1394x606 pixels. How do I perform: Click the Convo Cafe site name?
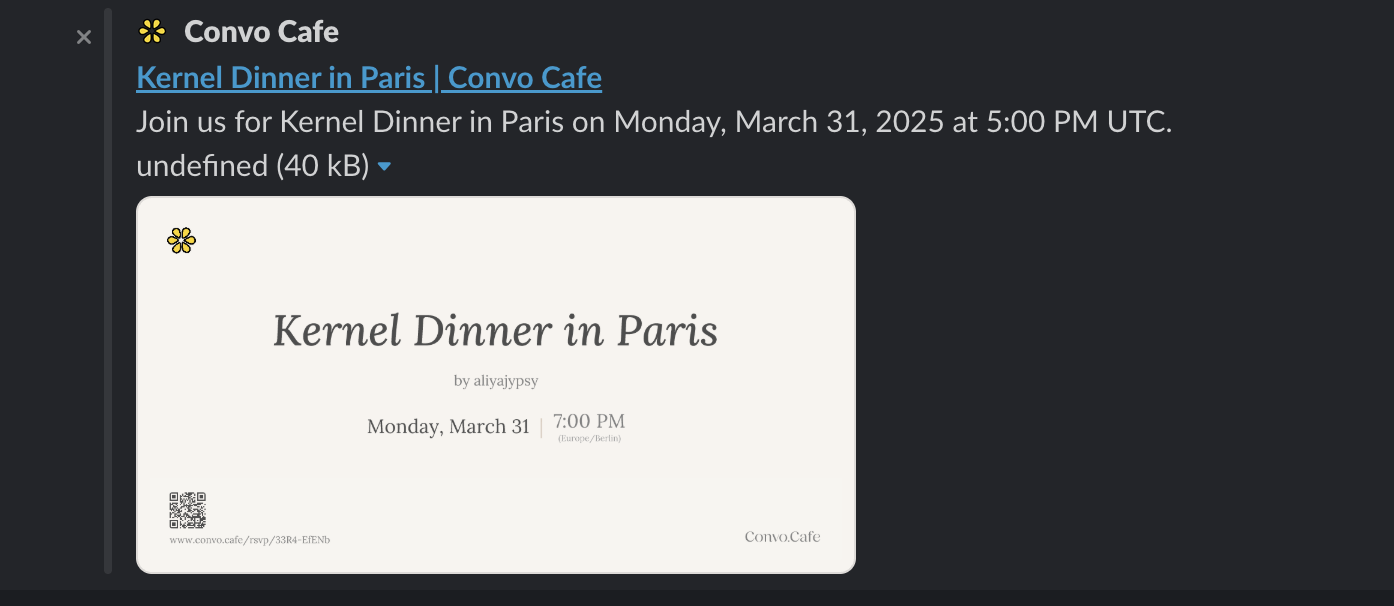[262, 32]
